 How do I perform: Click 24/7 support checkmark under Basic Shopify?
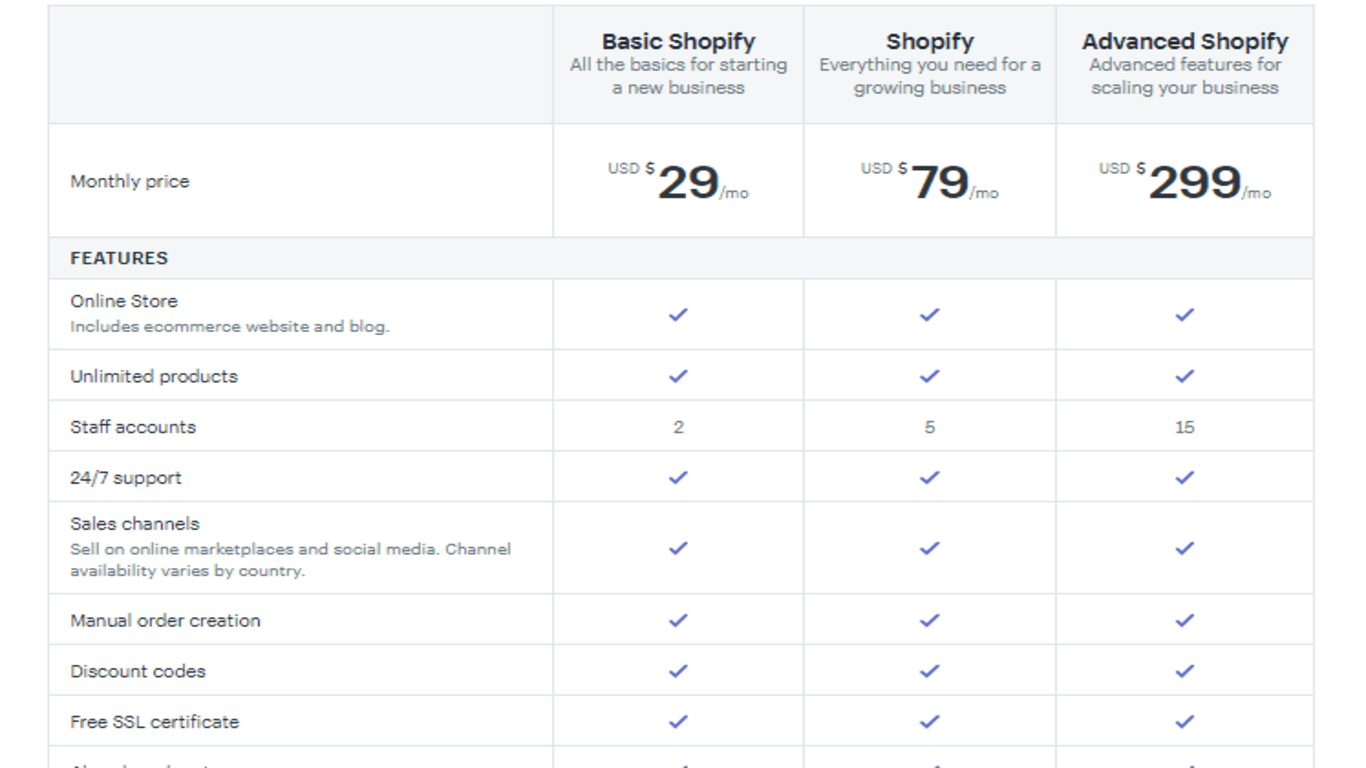coord(678,477)
